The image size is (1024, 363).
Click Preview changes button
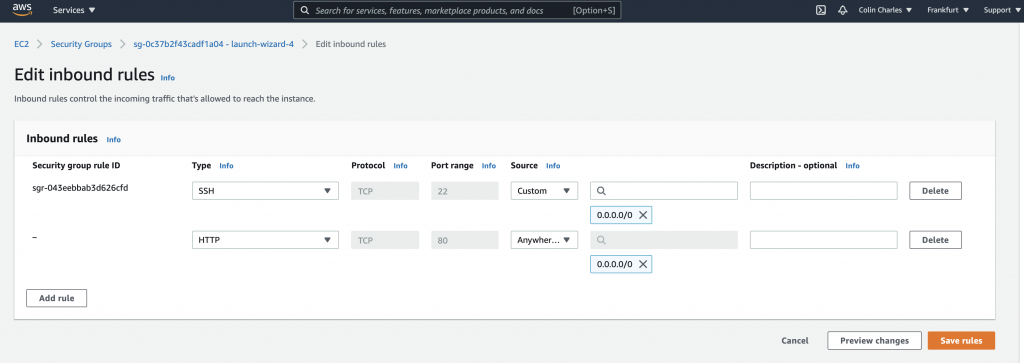tap(874, 340)
